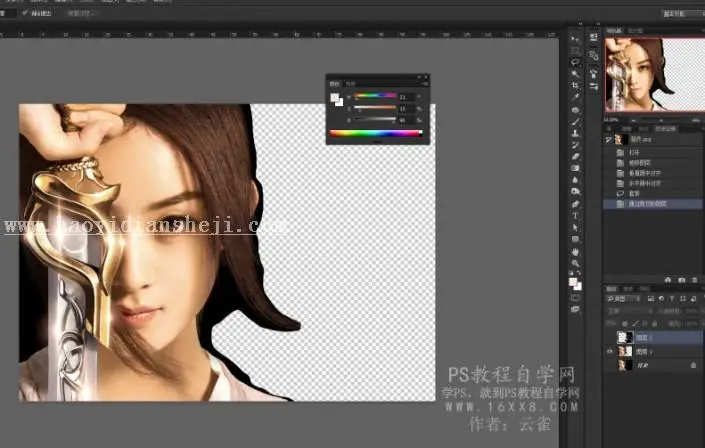Open the layer filter kind dropdown
This screenshot has width=705, height=448.
click(x=623, y=299)
